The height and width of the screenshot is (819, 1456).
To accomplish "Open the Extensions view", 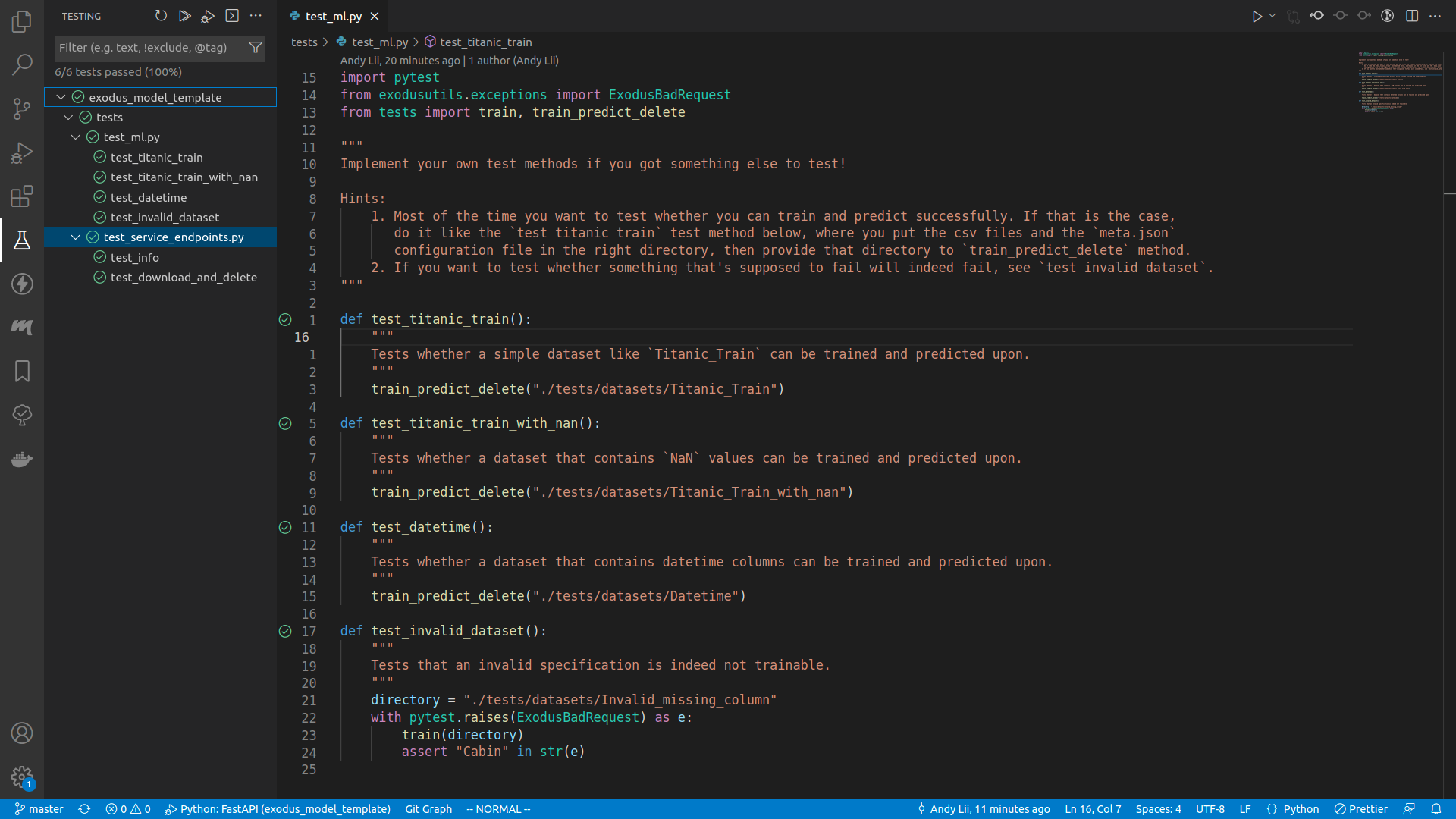I will click(22, 196).
